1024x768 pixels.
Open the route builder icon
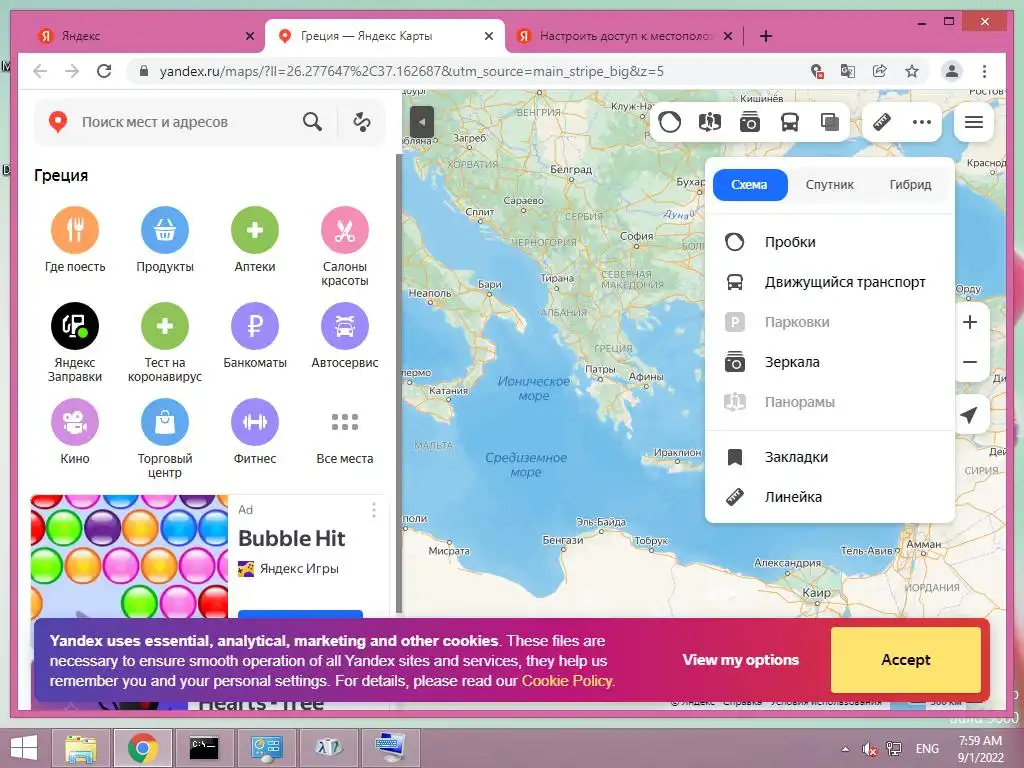(362, 121)
